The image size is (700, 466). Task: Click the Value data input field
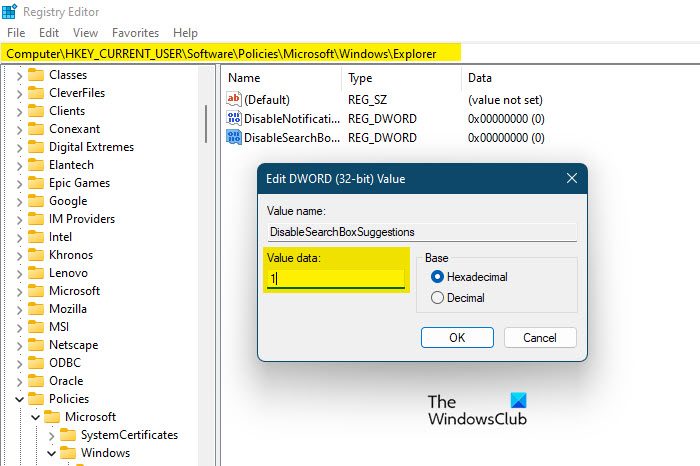336,279
